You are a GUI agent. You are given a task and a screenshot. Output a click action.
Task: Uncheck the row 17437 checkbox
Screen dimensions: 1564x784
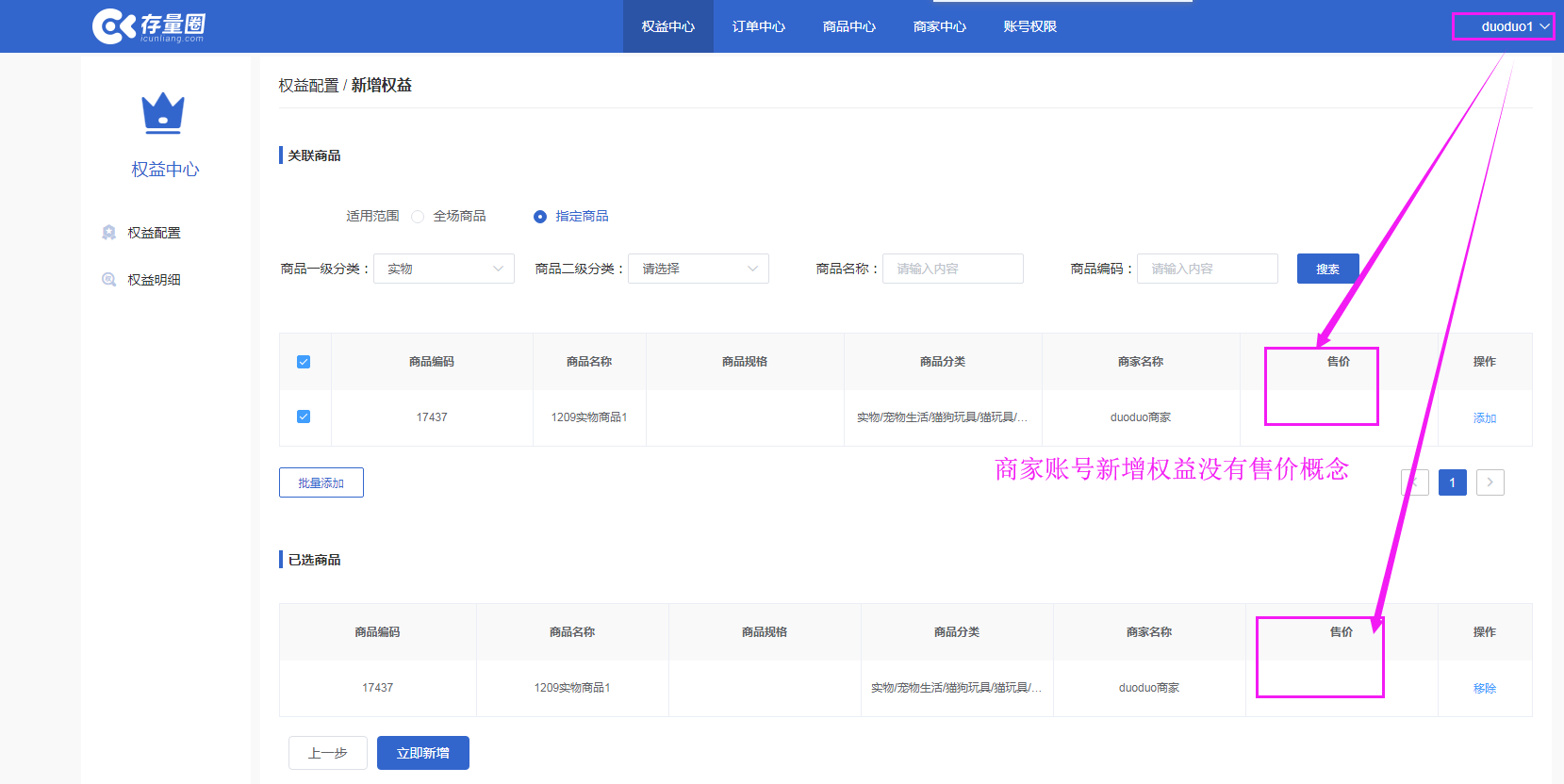tap(304, 416)
